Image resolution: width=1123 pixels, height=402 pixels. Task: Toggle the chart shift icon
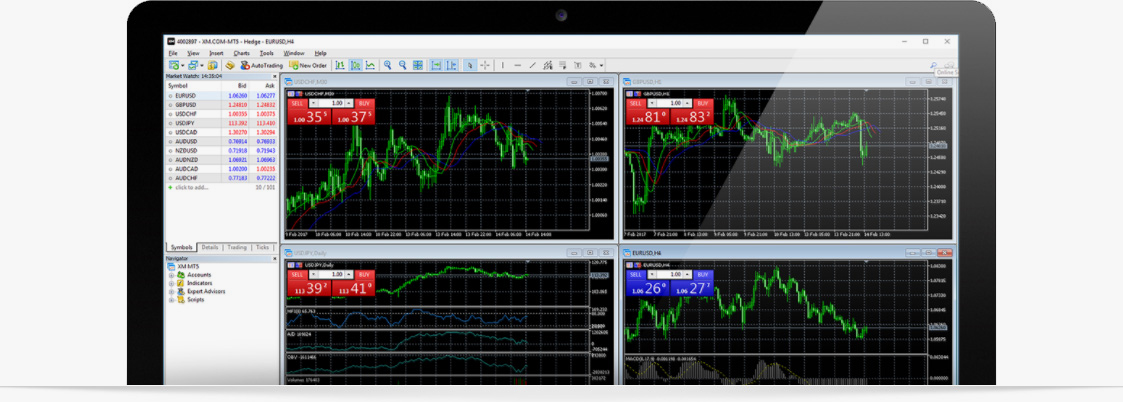pyautogui.click(x=452, y=65)
